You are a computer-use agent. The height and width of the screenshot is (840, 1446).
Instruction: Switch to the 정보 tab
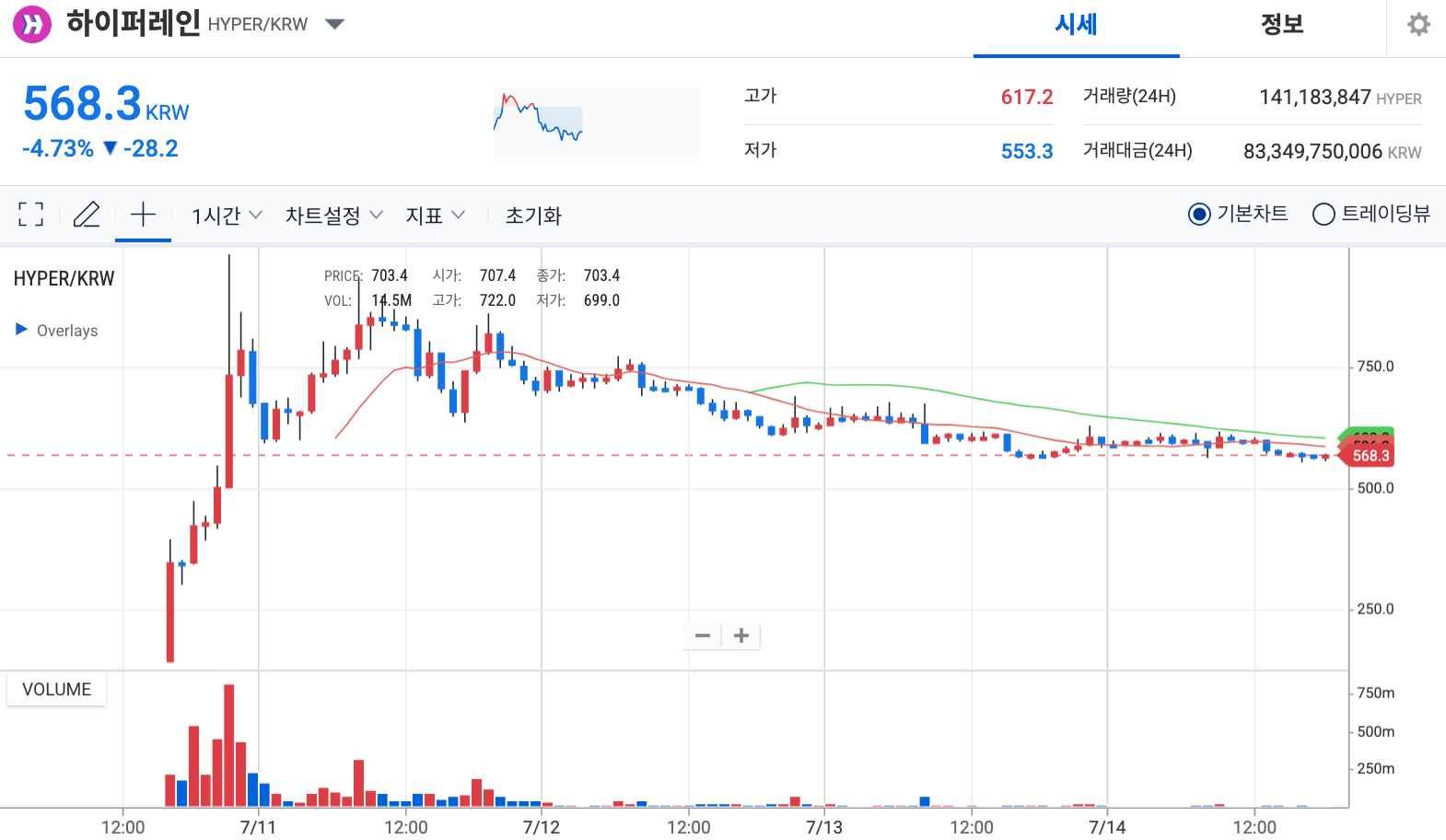1282,25
